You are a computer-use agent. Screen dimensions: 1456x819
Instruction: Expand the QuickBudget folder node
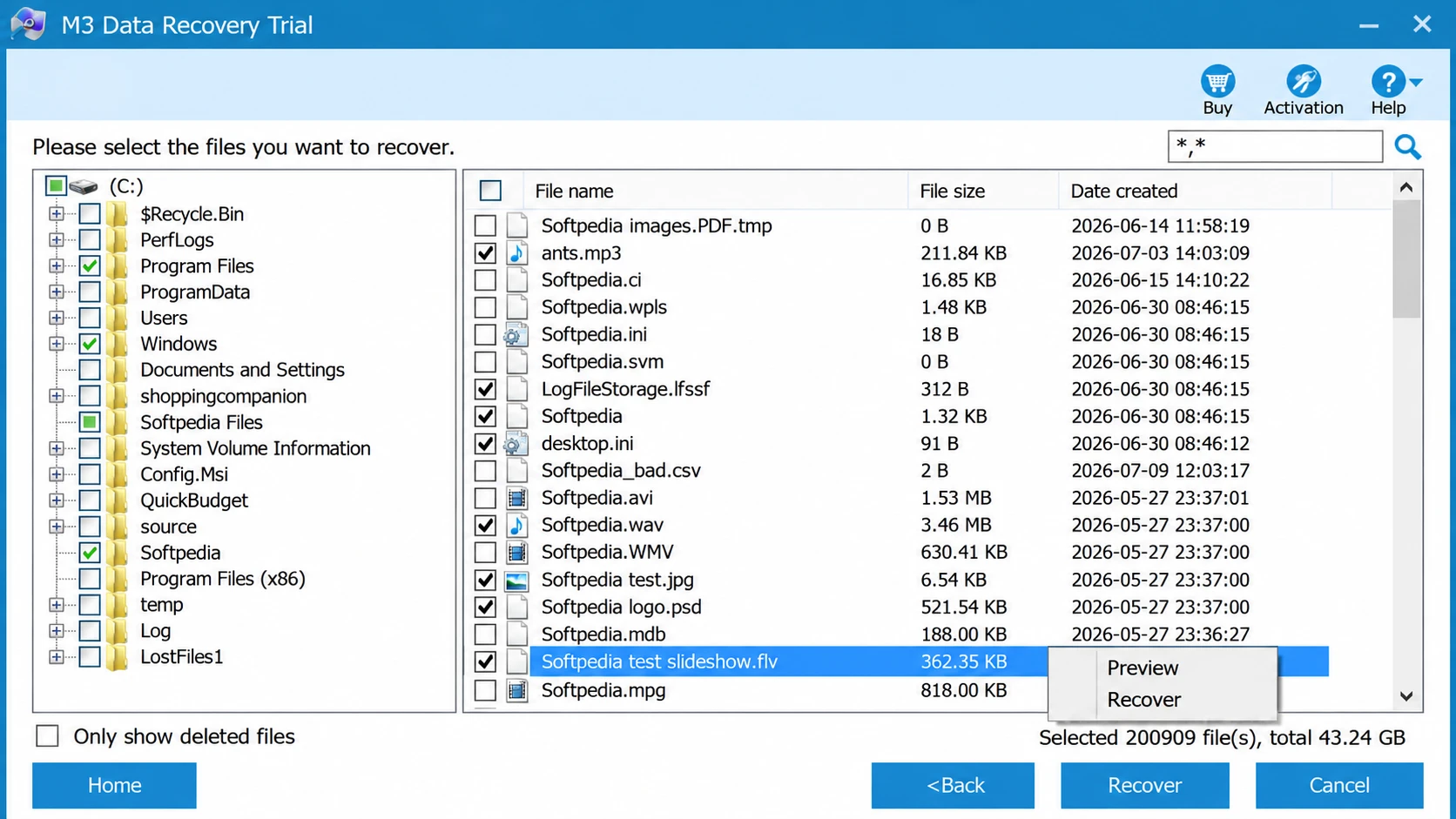[x=57, y=500]
